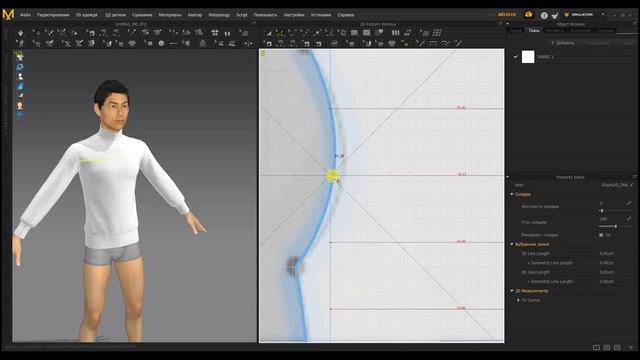Open the cloud icon in the top bar
640x360 pixels.
pyautogui.click(x=529, y=15)
